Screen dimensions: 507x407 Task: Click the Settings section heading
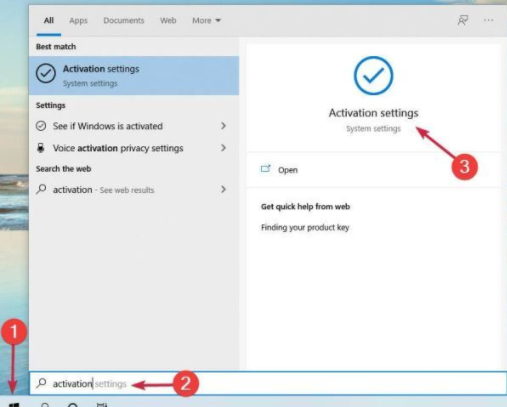[x=50, y=106]
